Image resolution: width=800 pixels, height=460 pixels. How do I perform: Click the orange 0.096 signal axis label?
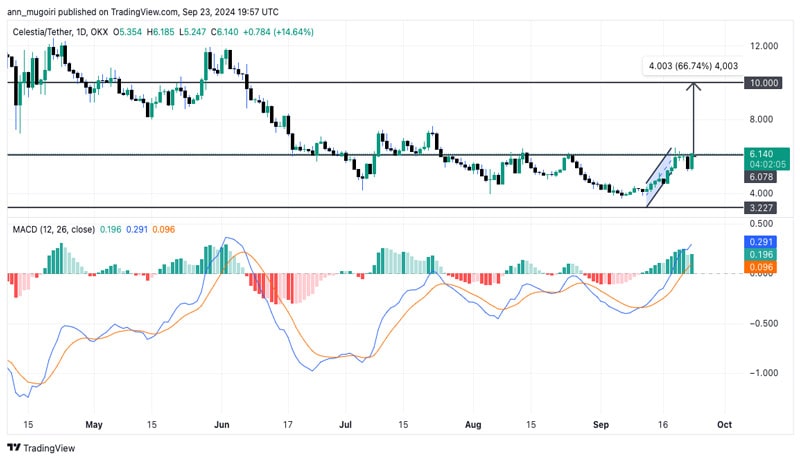point(761,267)
